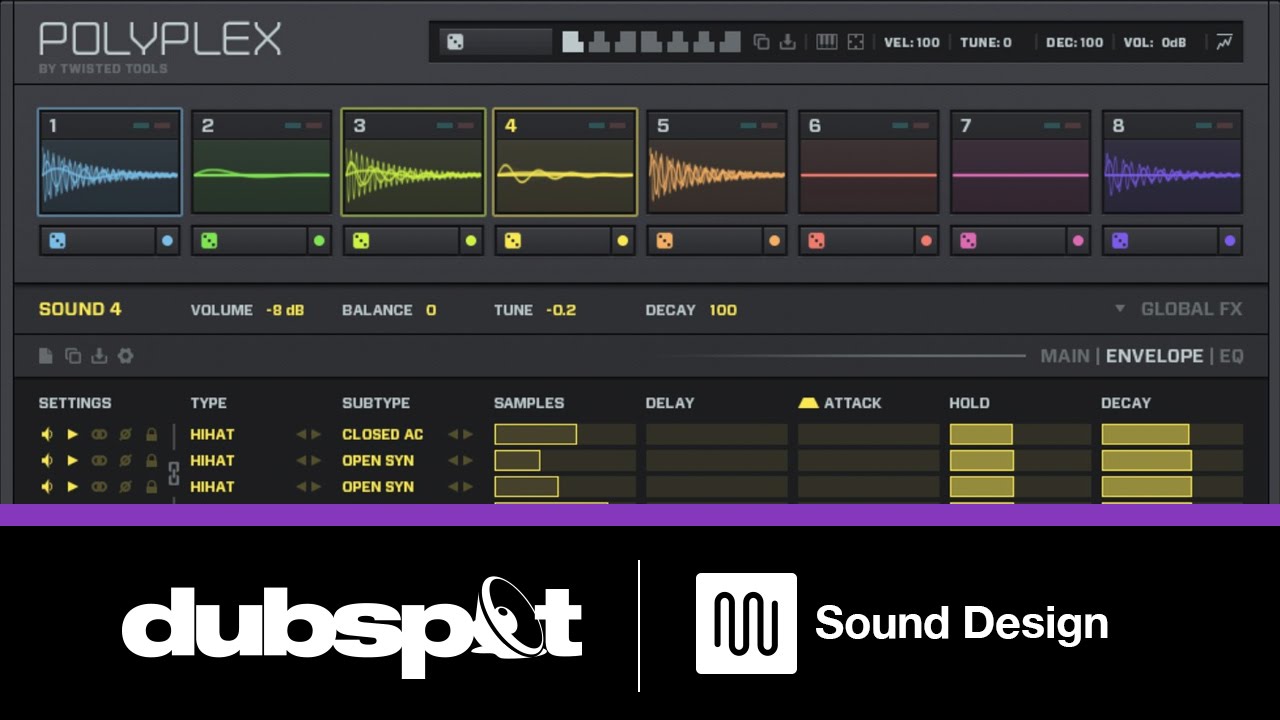Click the VEL: 100 value
The image size is (1280, 720).
coord(912,42)
